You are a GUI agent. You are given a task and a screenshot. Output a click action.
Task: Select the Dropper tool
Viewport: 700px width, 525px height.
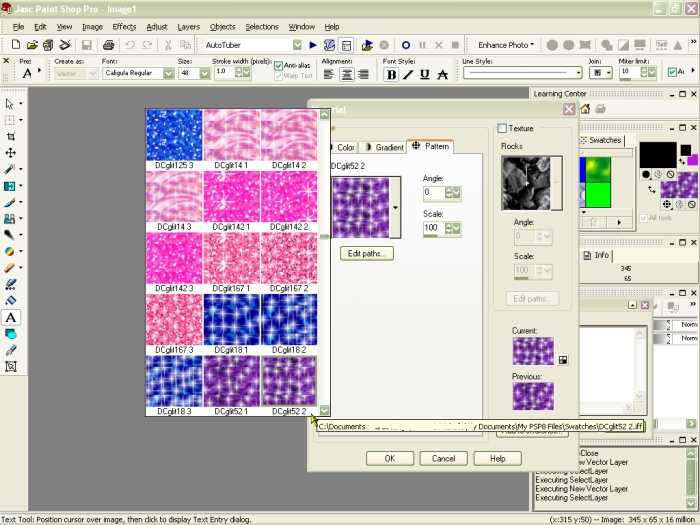[x=9, y=169]
